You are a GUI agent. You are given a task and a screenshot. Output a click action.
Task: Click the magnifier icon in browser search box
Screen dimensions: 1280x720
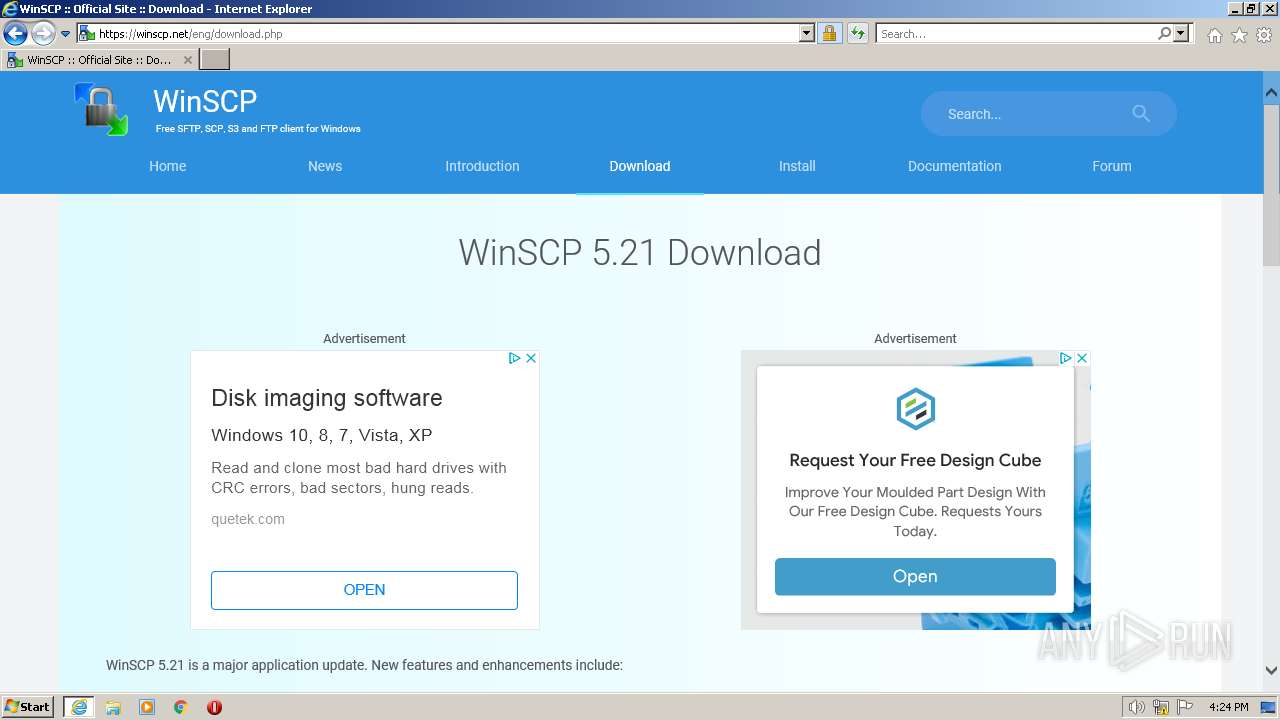pyautogui.click(x=1164, y=34)
